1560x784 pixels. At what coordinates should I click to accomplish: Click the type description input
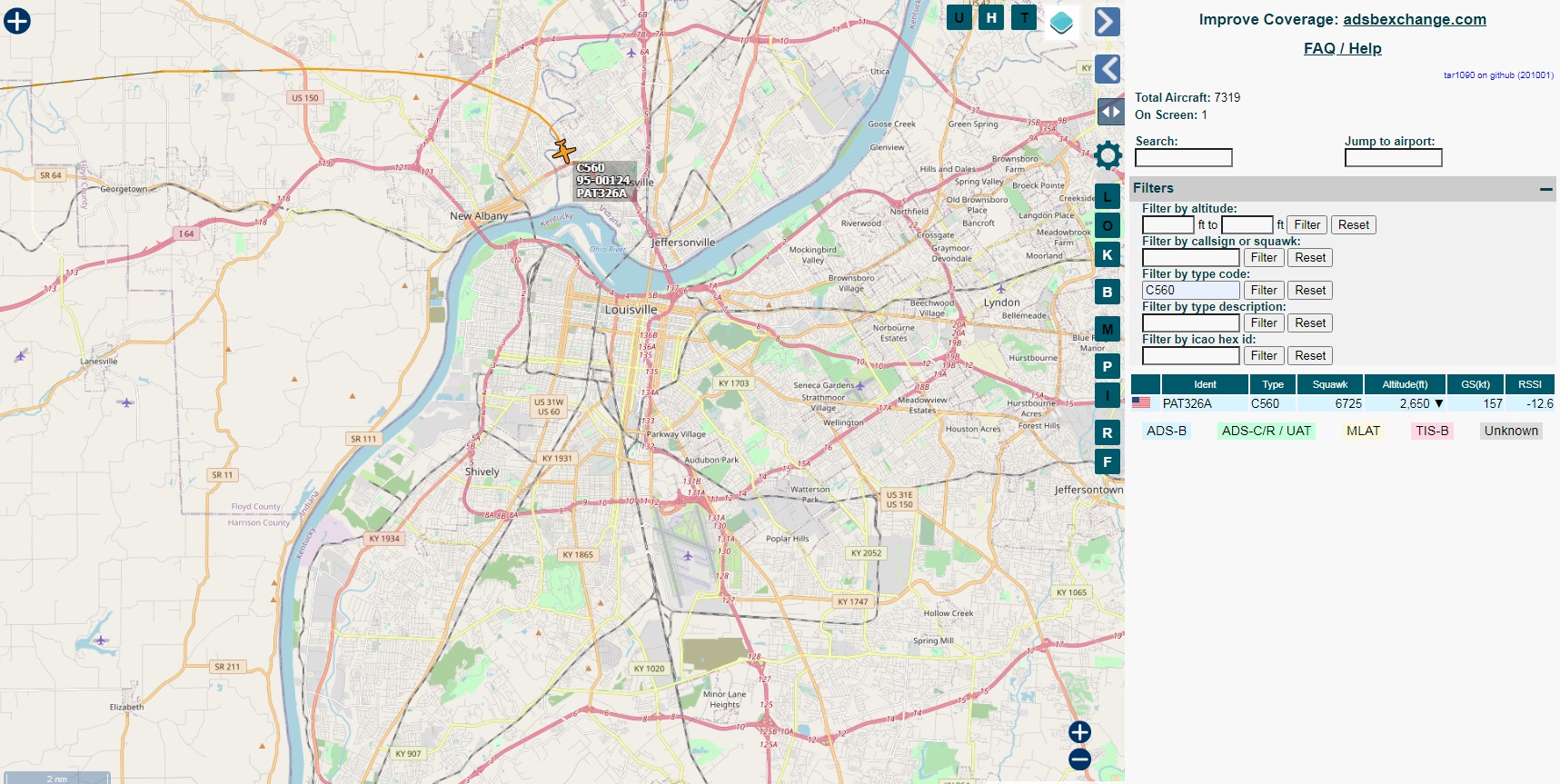click(x=1190, y=323)
